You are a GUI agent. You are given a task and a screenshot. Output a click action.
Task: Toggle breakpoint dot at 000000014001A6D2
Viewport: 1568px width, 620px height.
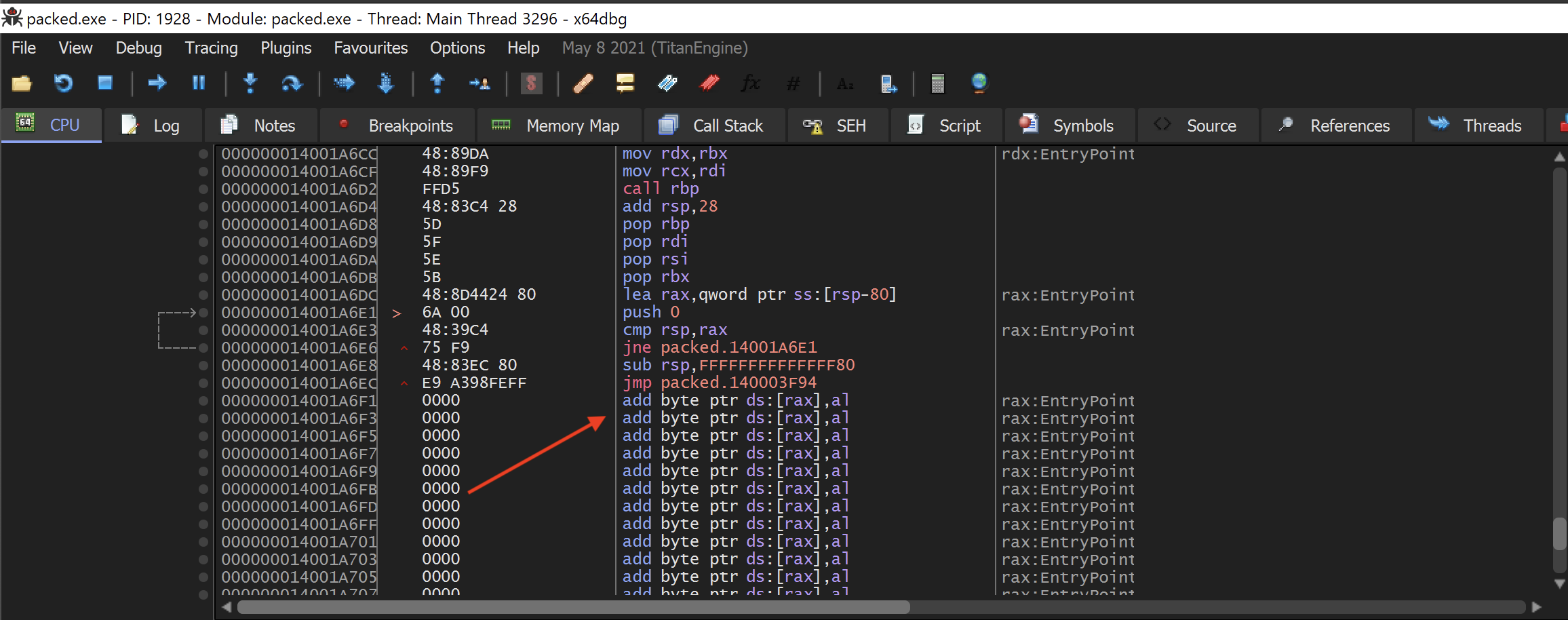(x=203, y=189)
